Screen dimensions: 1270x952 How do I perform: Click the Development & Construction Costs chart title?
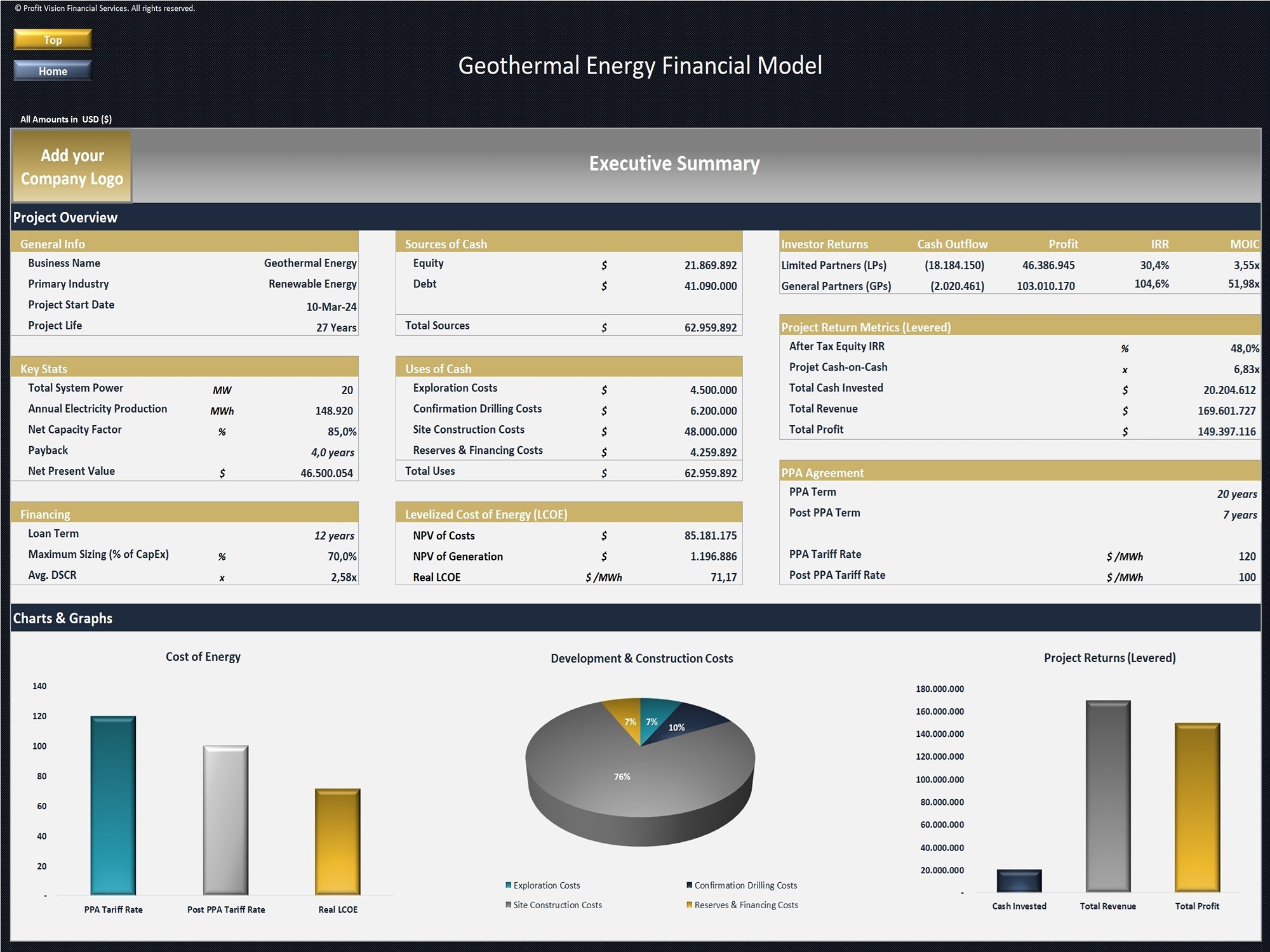(642, 658)
